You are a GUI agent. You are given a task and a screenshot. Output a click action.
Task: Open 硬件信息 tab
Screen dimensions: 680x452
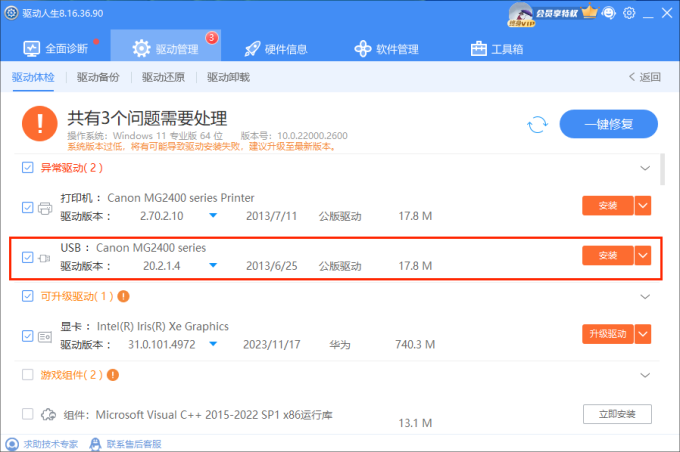click(x=276, y=49)
